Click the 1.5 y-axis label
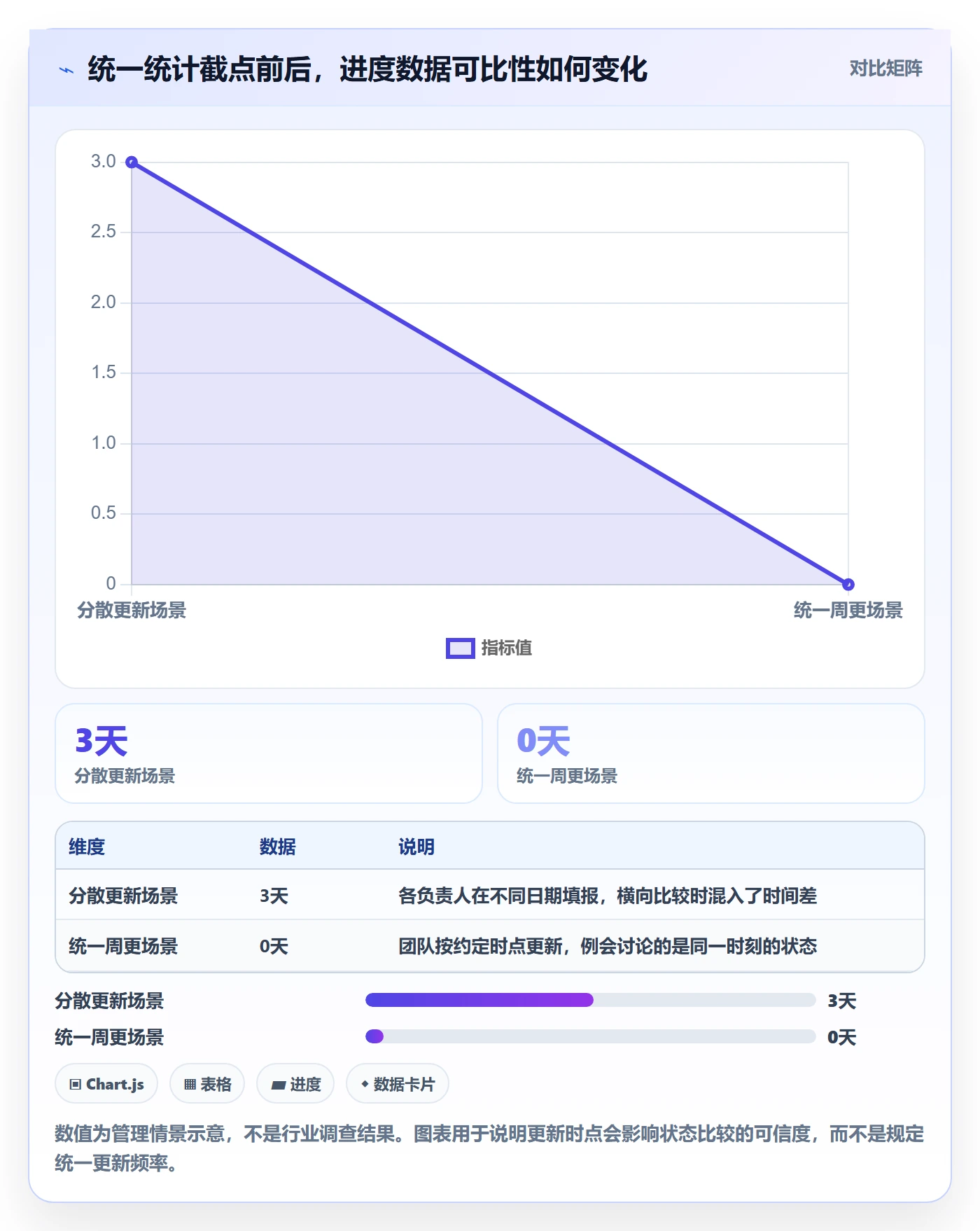This screenshot has height=1231, width=980. click(104, 373)
